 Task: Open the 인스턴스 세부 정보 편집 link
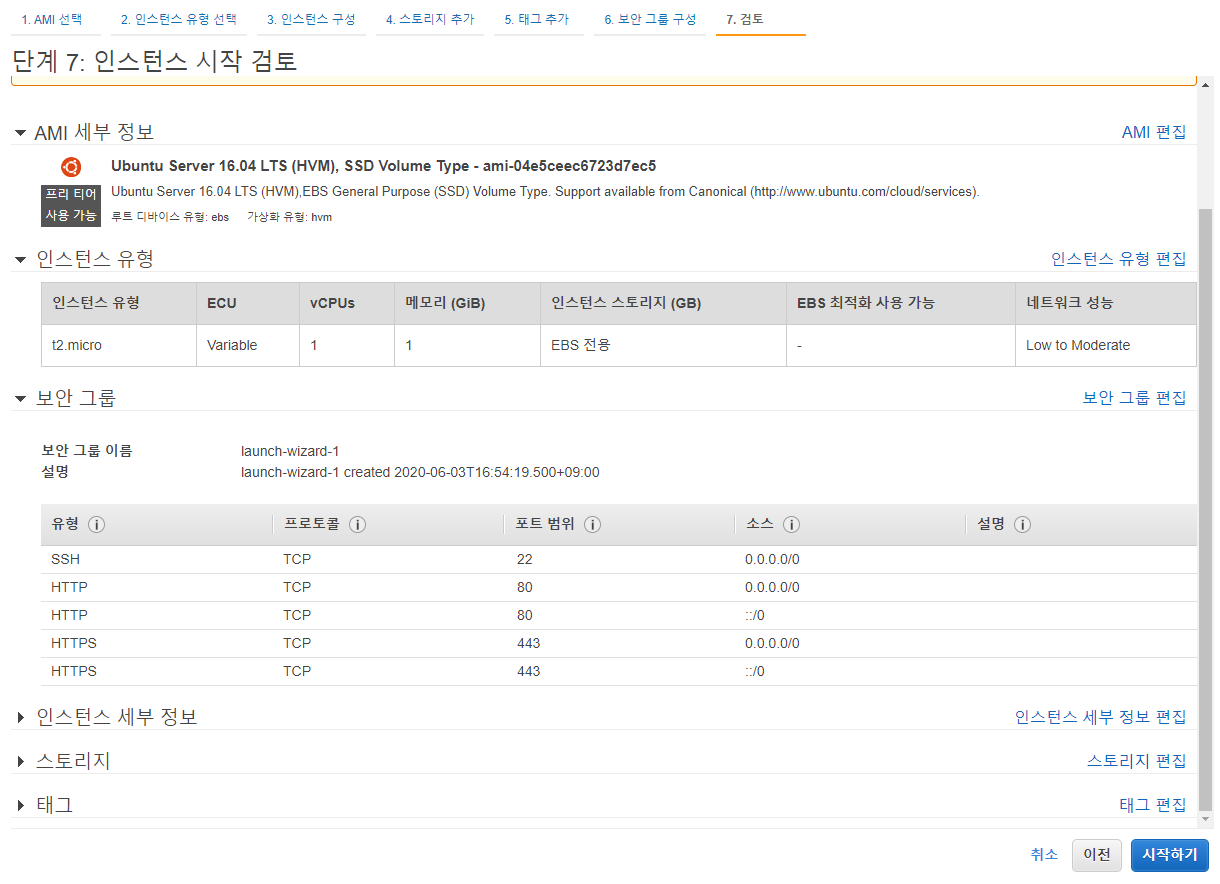pyautogui.click(x=1101, y=717)
